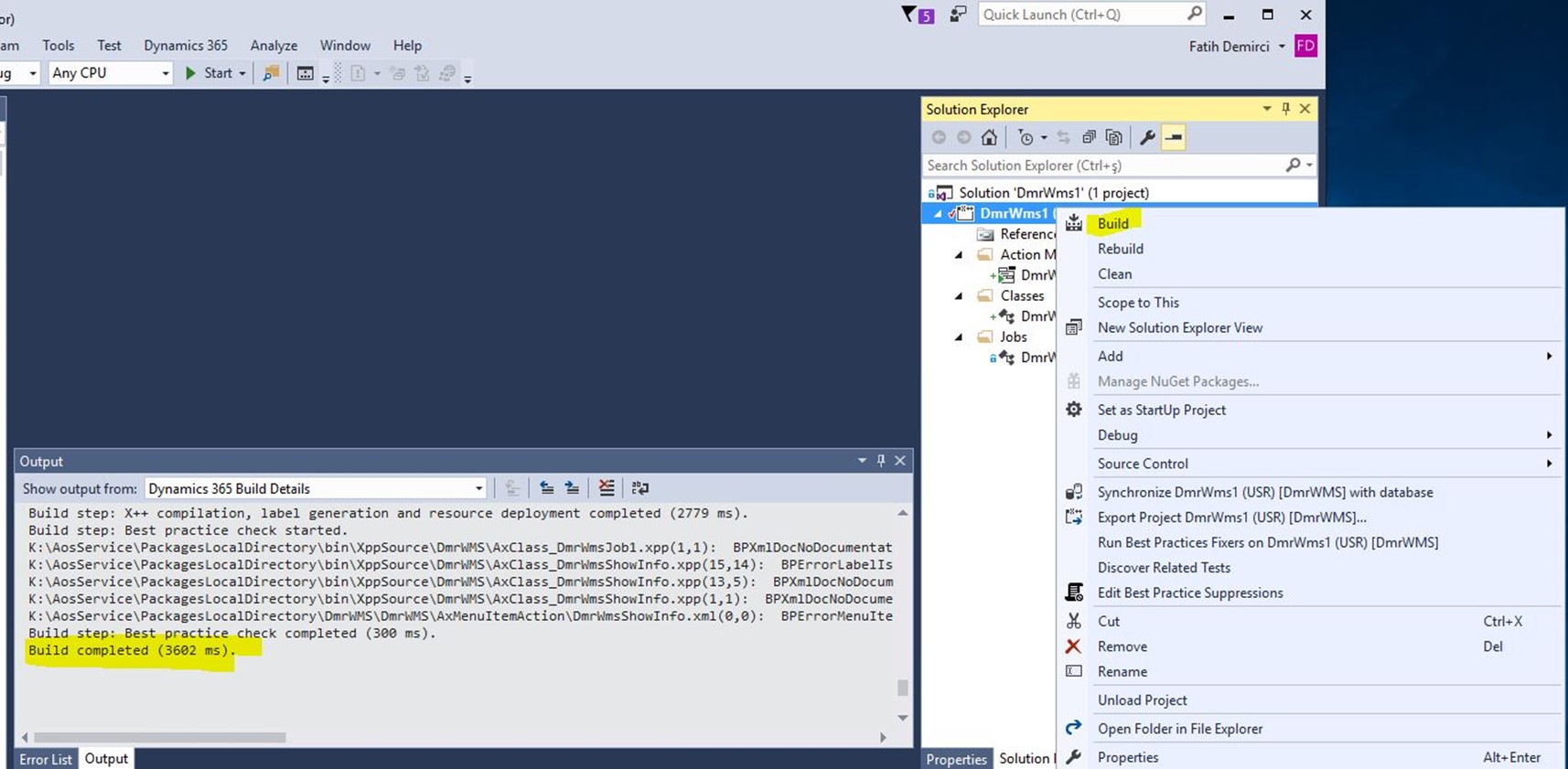Collapse the Classes folder in Solution Explorer

click(x=959, y=296)
